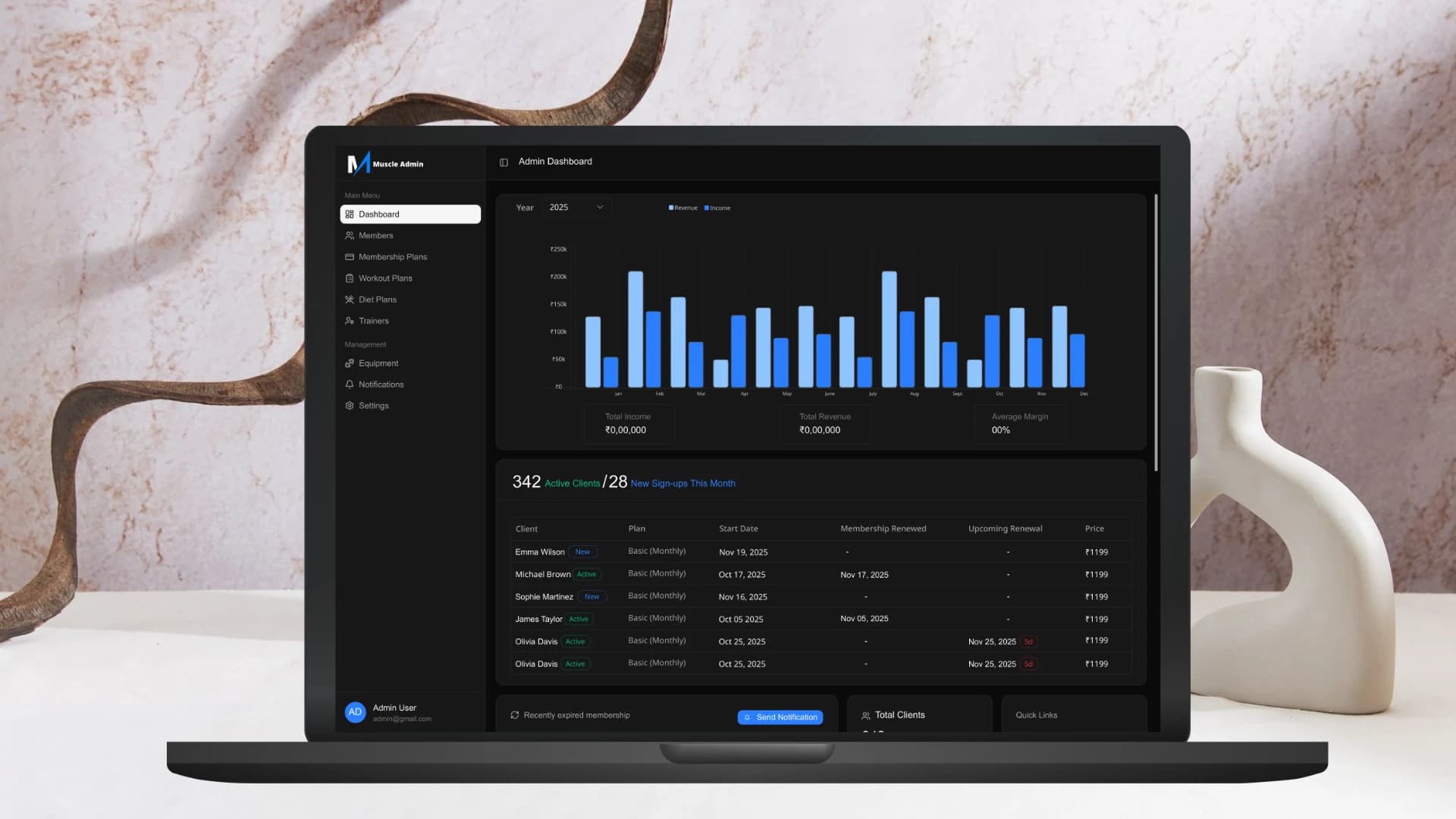Click the Muscle Admin logo
Viewport: 1456px width, 819px height.
click(385, 163)
